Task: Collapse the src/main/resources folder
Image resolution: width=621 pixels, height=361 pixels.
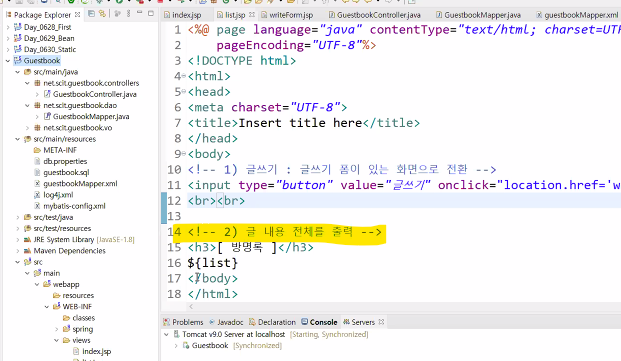Action: (x=17, y=139)
